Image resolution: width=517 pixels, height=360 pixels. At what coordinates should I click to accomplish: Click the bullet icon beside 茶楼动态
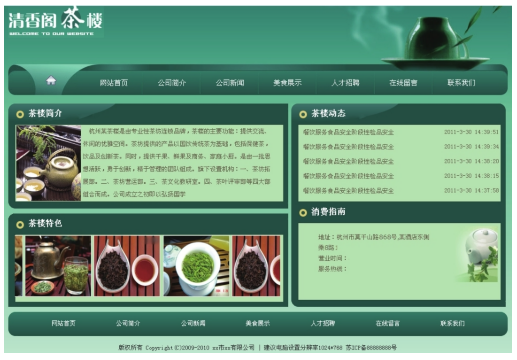tap(303, 114)
